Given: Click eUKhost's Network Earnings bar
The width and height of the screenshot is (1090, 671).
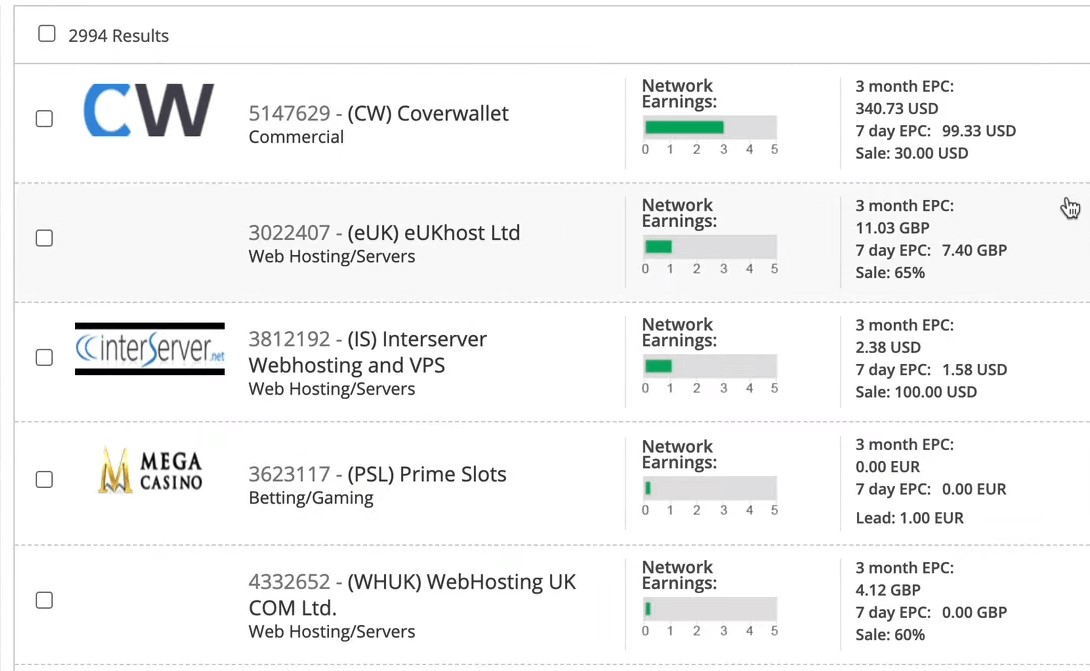Looking at the screenshot, I should (710, 247).
